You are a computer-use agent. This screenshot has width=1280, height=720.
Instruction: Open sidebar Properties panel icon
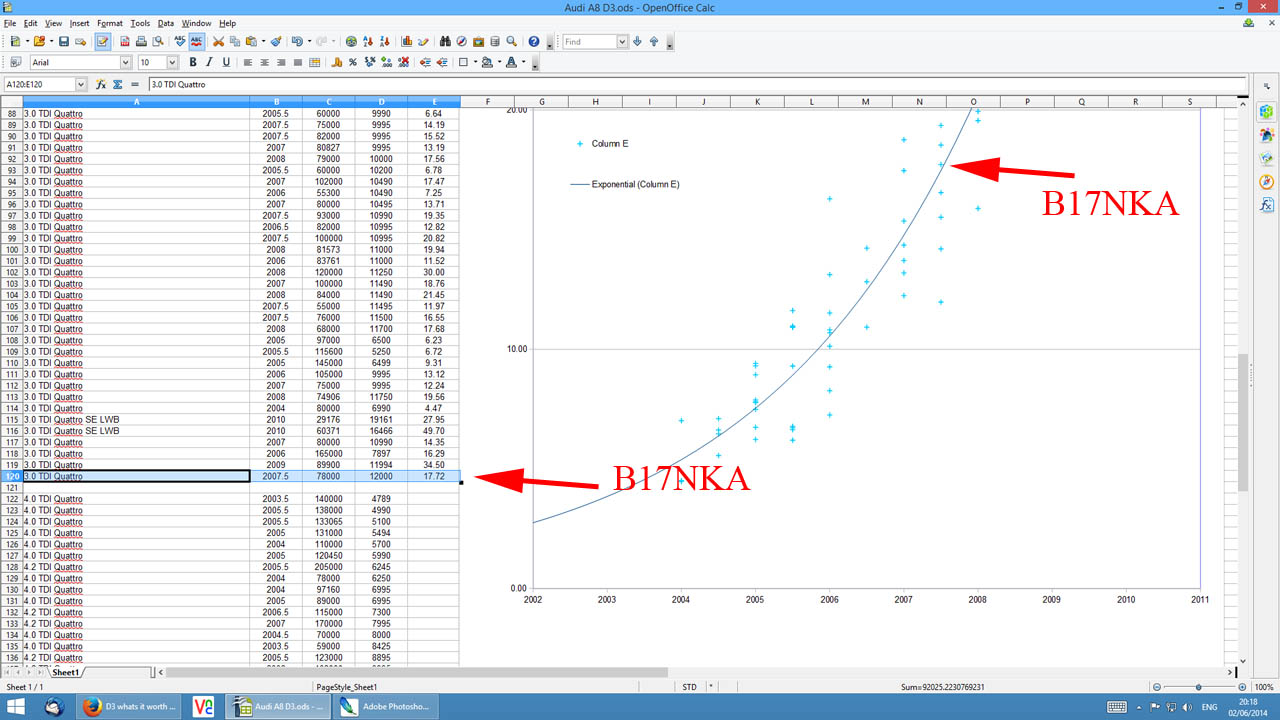pos(1267,111)
